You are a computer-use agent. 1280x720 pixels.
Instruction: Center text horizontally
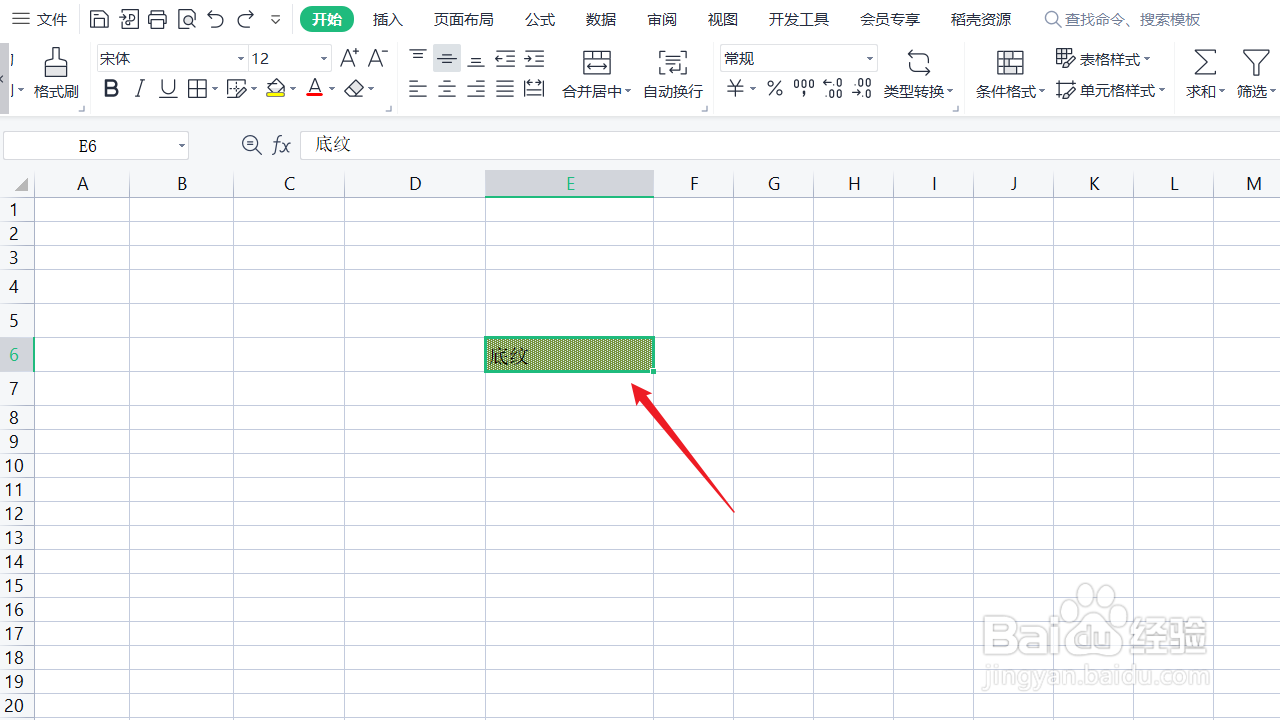point(447,89)
